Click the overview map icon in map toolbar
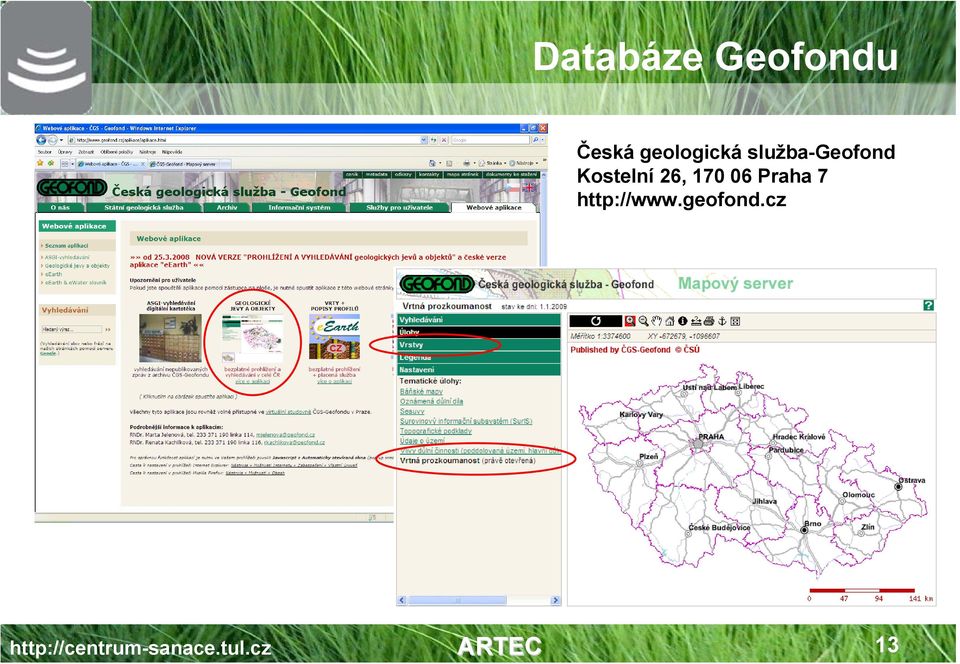The image size is (960, 664). pyautogui.click(x=735, y=321)
